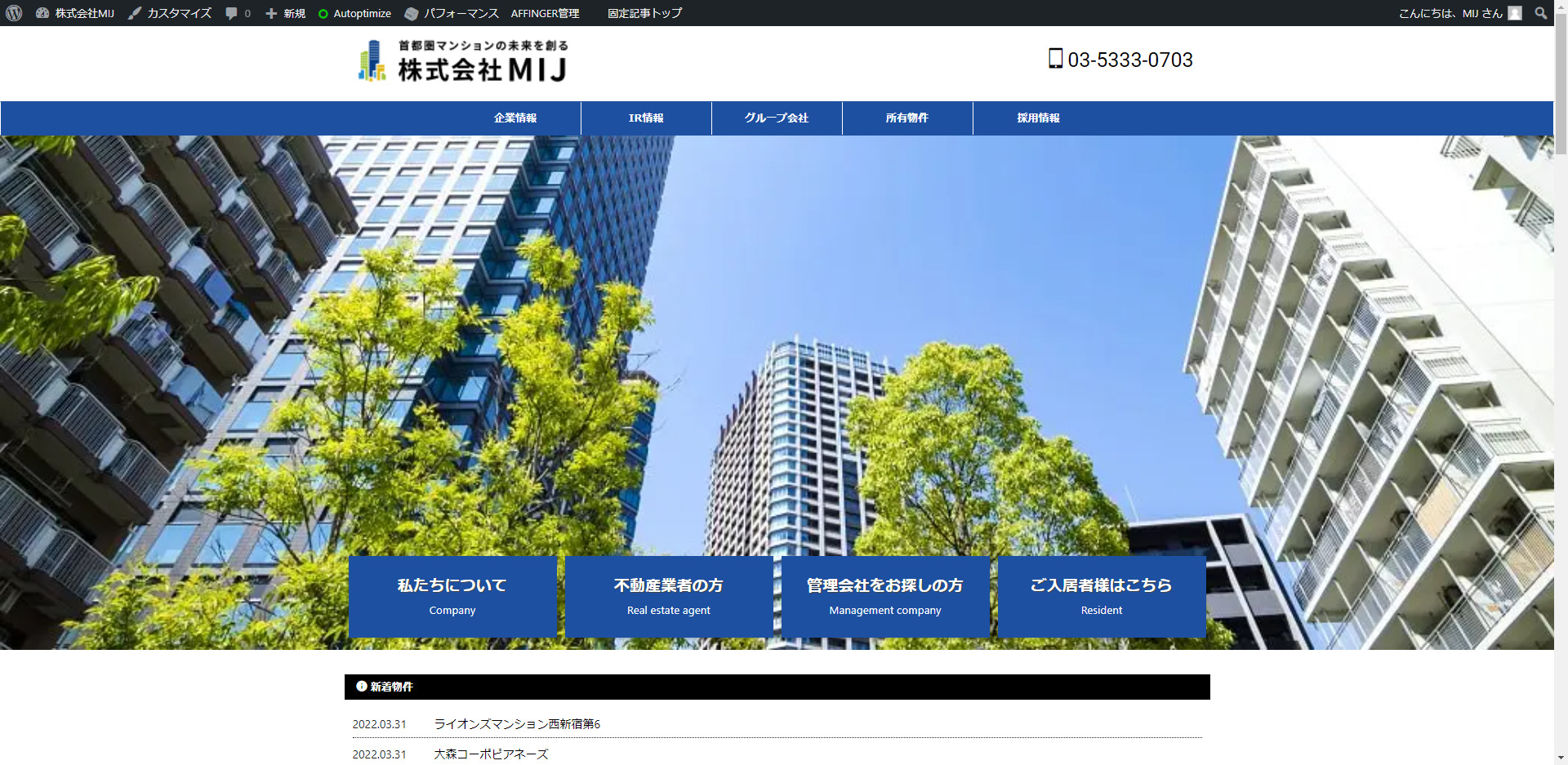1568x765 pixels.
Task: Click the 私たちについて Company button
Action: 452,596
